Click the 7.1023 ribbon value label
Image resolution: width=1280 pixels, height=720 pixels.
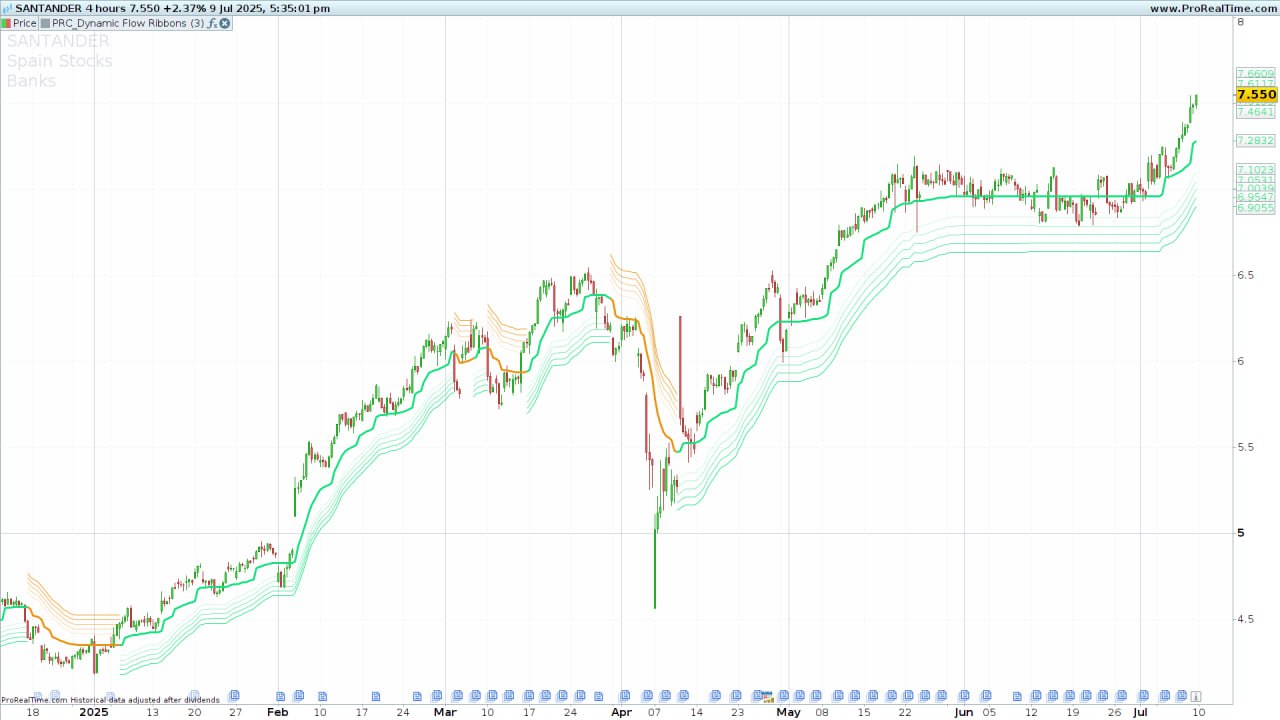click(1256, 170)
